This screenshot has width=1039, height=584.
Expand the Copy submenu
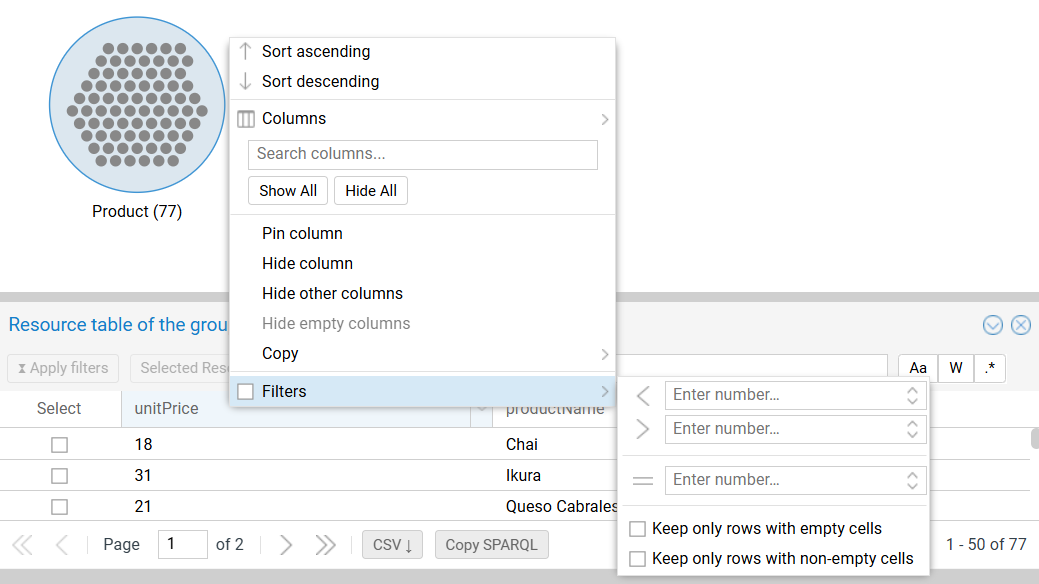(x=279, y=353)
